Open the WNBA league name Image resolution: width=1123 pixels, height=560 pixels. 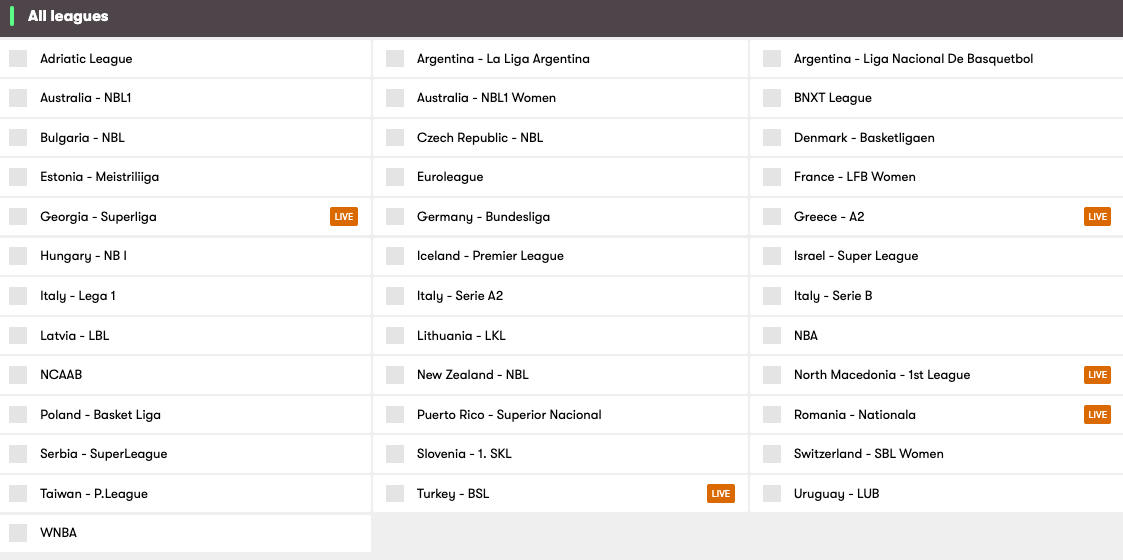pyautogui.click(x=59, y=533)
